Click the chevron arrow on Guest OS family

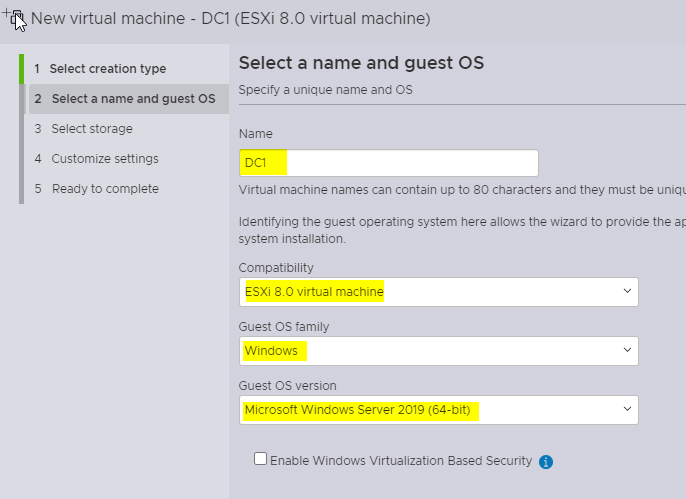627,351
